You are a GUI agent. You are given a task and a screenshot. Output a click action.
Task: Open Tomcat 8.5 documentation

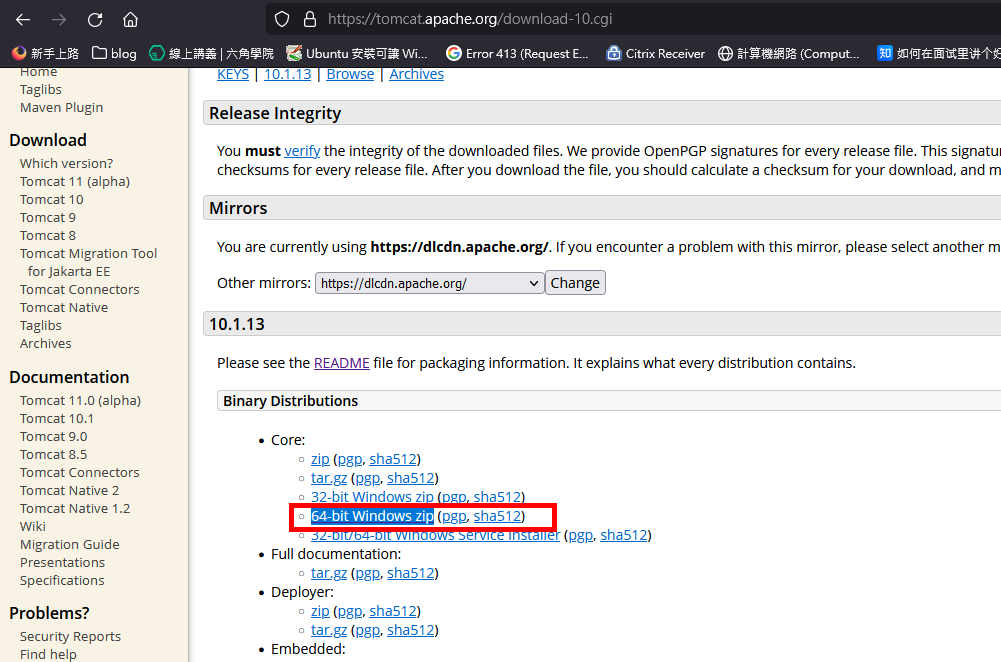[x=54, y=454]
